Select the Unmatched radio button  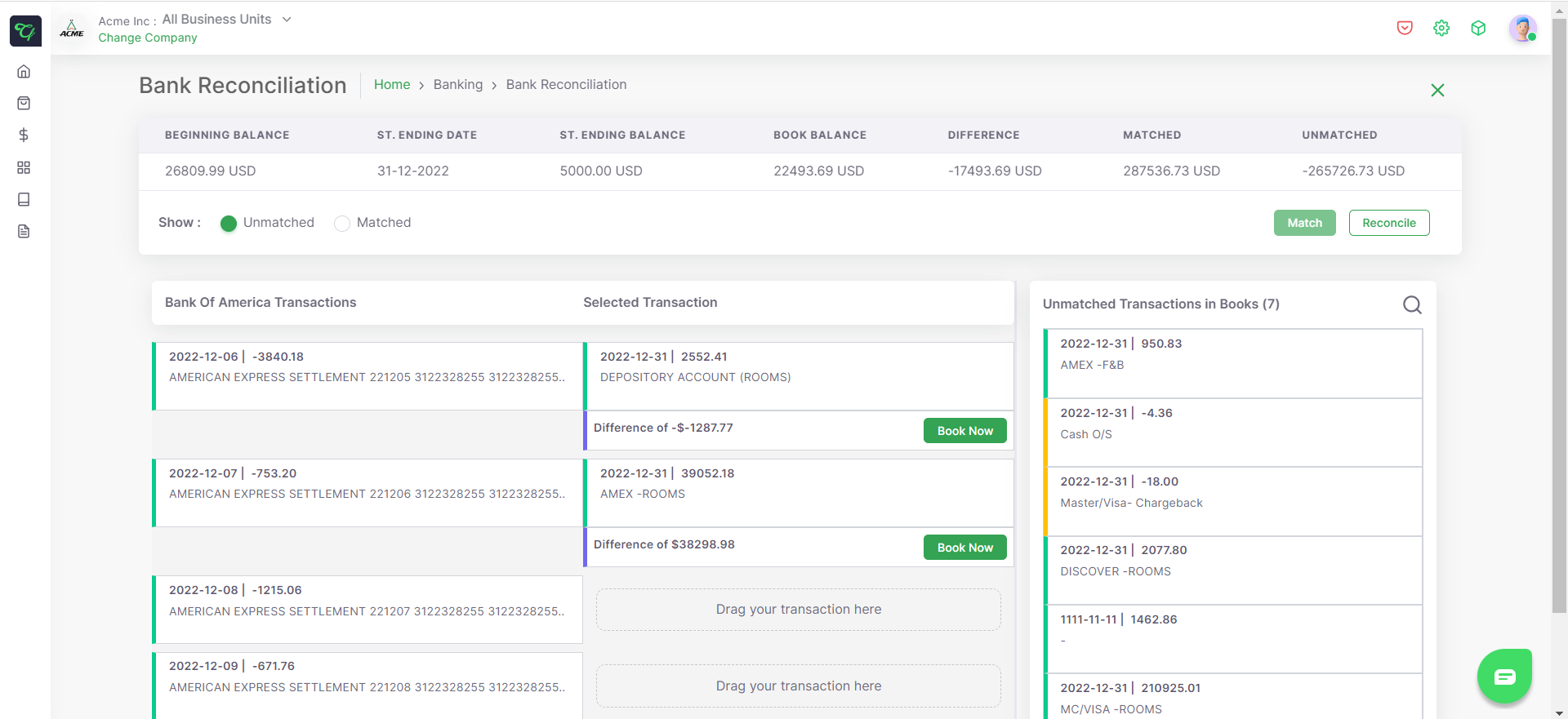(x=229, y=223)
